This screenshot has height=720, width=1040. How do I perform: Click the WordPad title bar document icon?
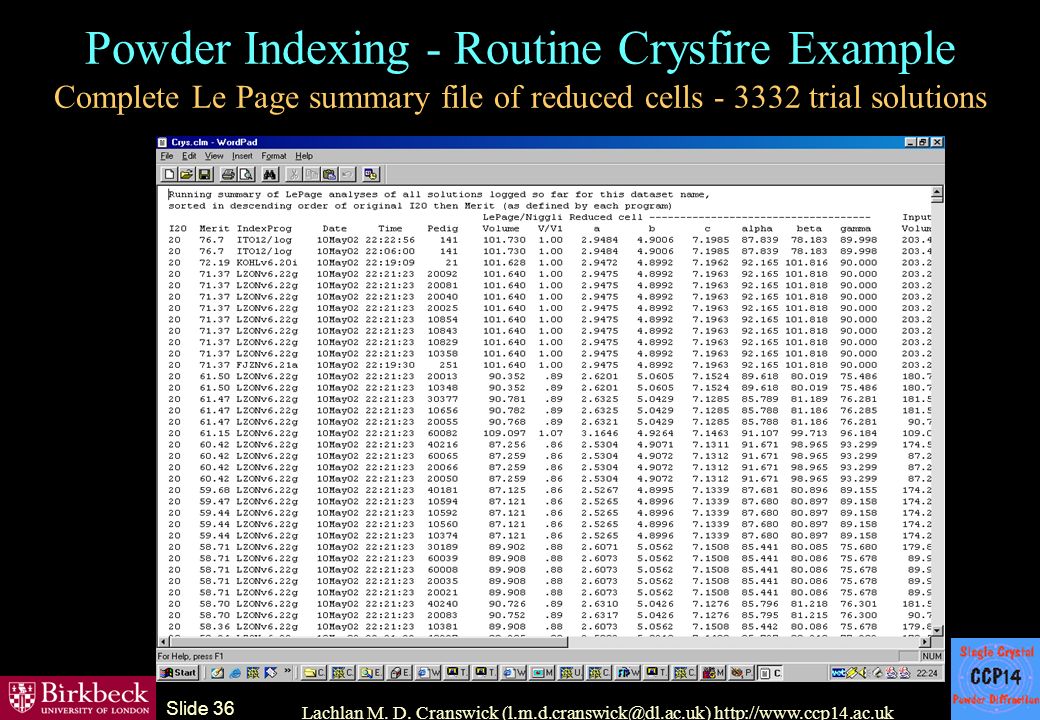click(163, 142)
